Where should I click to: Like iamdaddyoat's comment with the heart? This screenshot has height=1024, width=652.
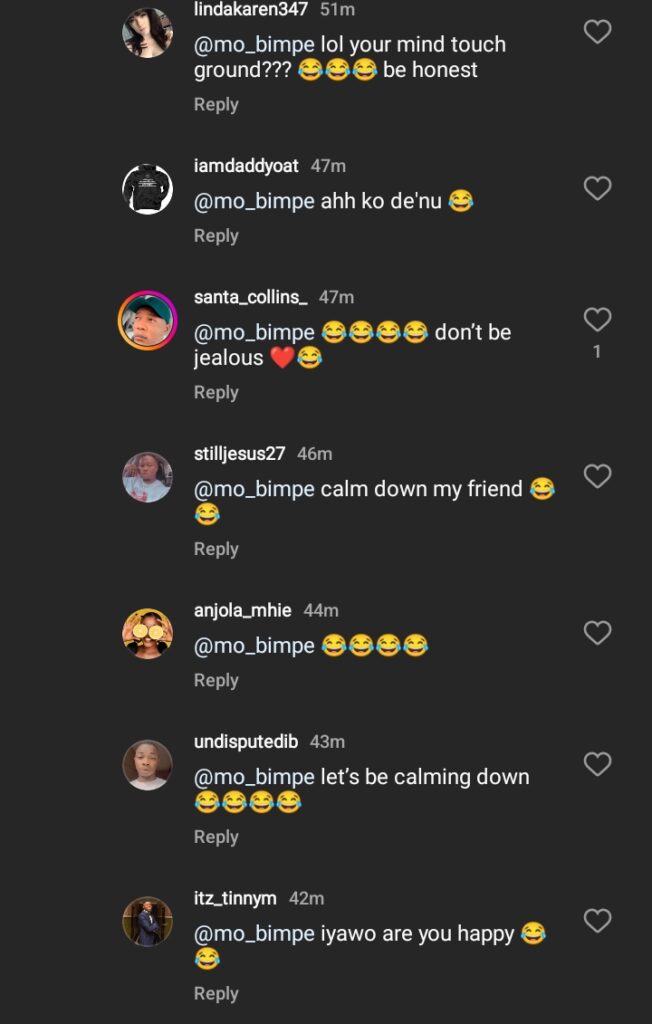point(597,188)
